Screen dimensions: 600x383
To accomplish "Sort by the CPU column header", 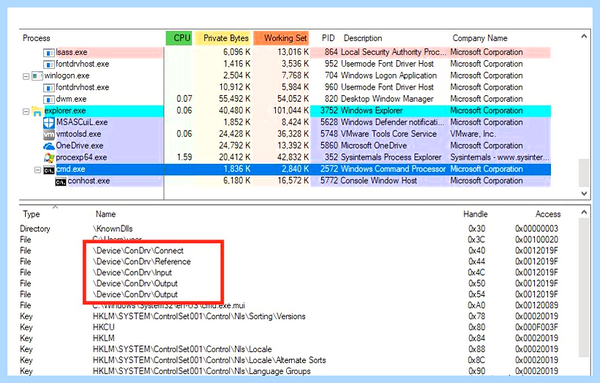I will pos(179,38).
